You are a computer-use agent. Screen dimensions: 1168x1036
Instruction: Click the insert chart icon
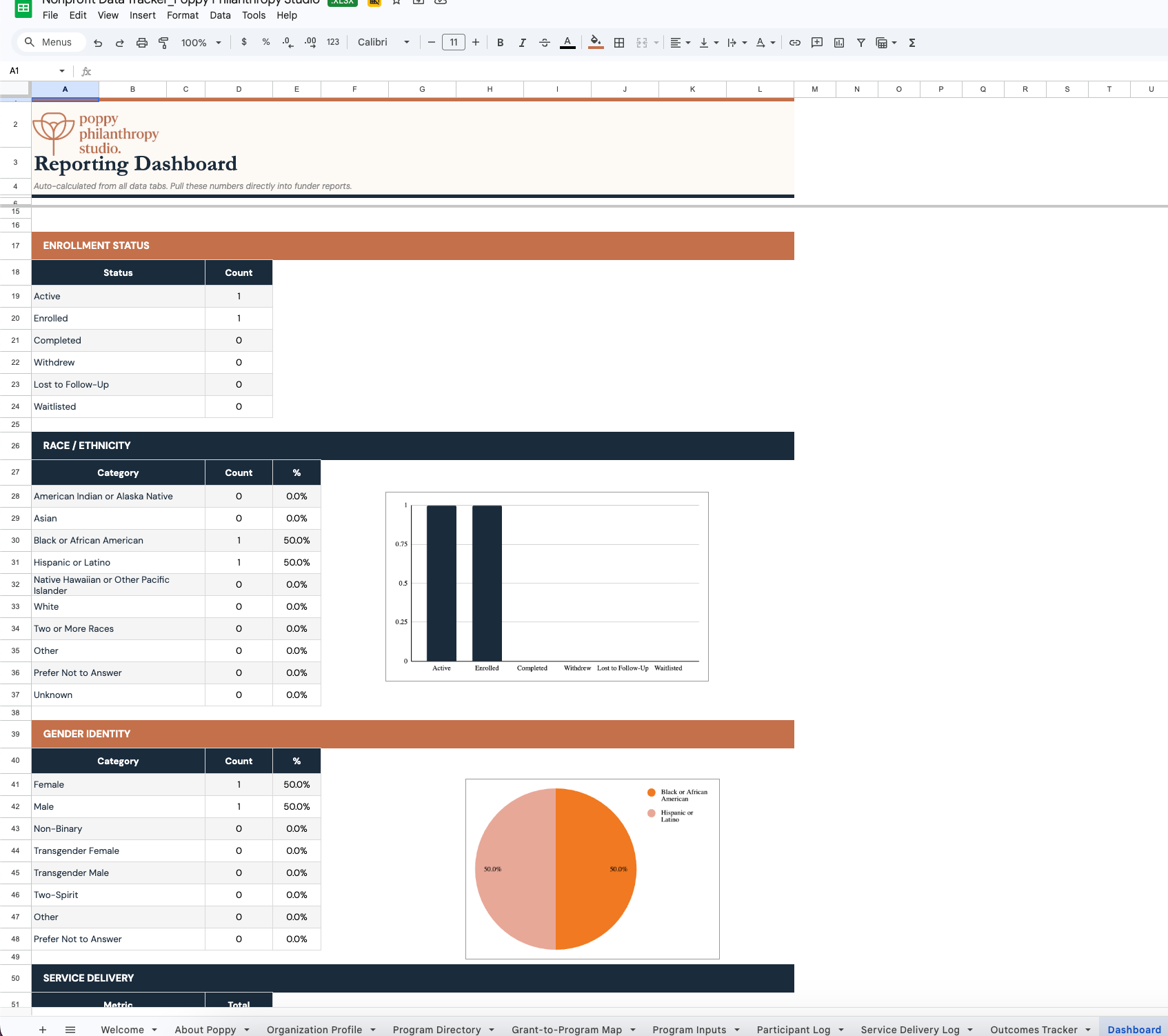[x=839, y=43]
